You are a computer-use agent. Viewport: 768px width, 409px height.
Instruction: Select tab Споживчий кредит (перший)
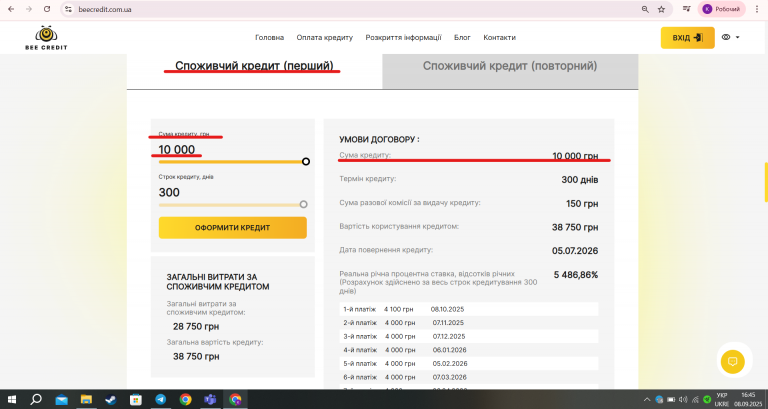coord(254,66)
